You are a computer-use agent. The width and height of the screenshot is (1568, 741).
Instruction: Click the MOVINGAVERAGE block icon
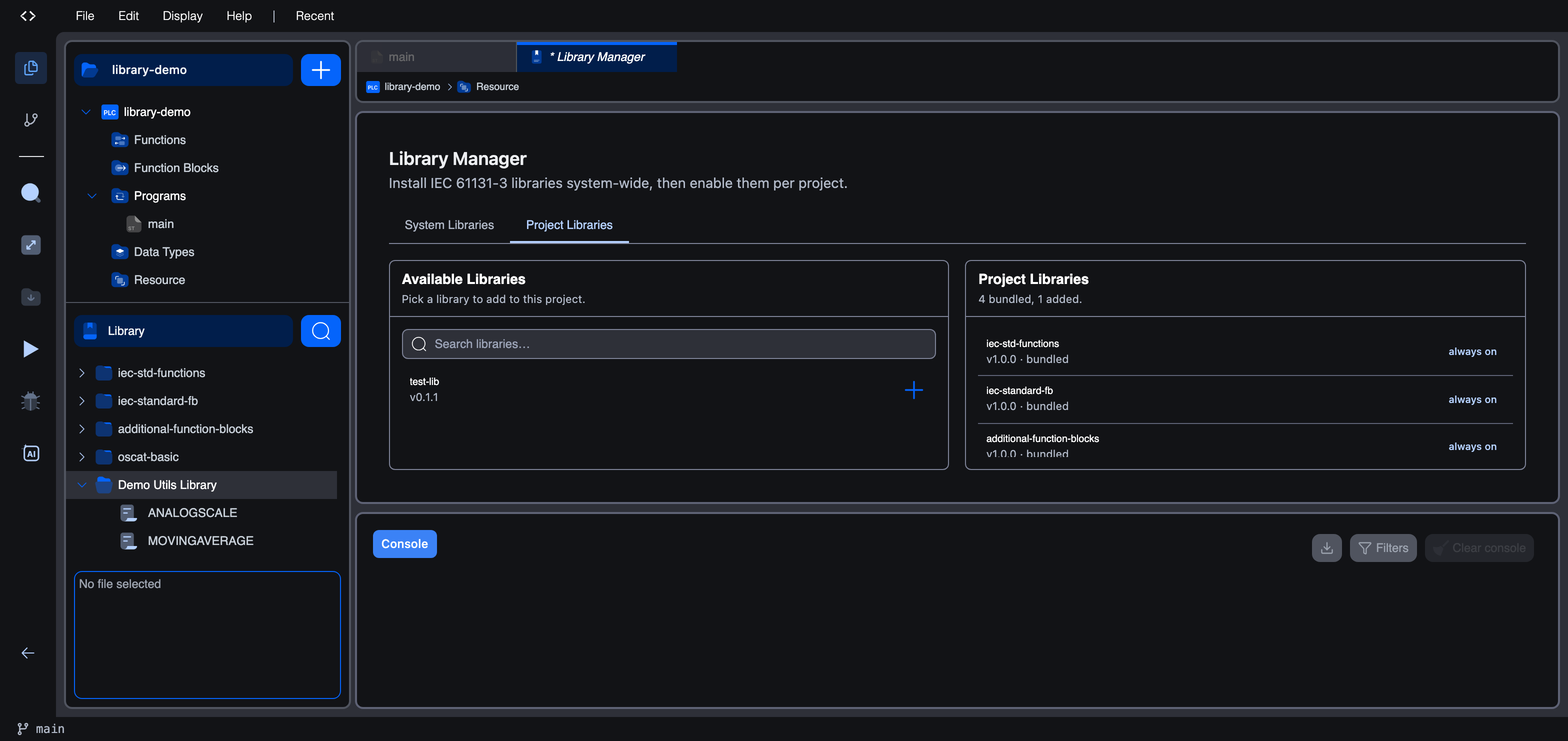point(128,540)
